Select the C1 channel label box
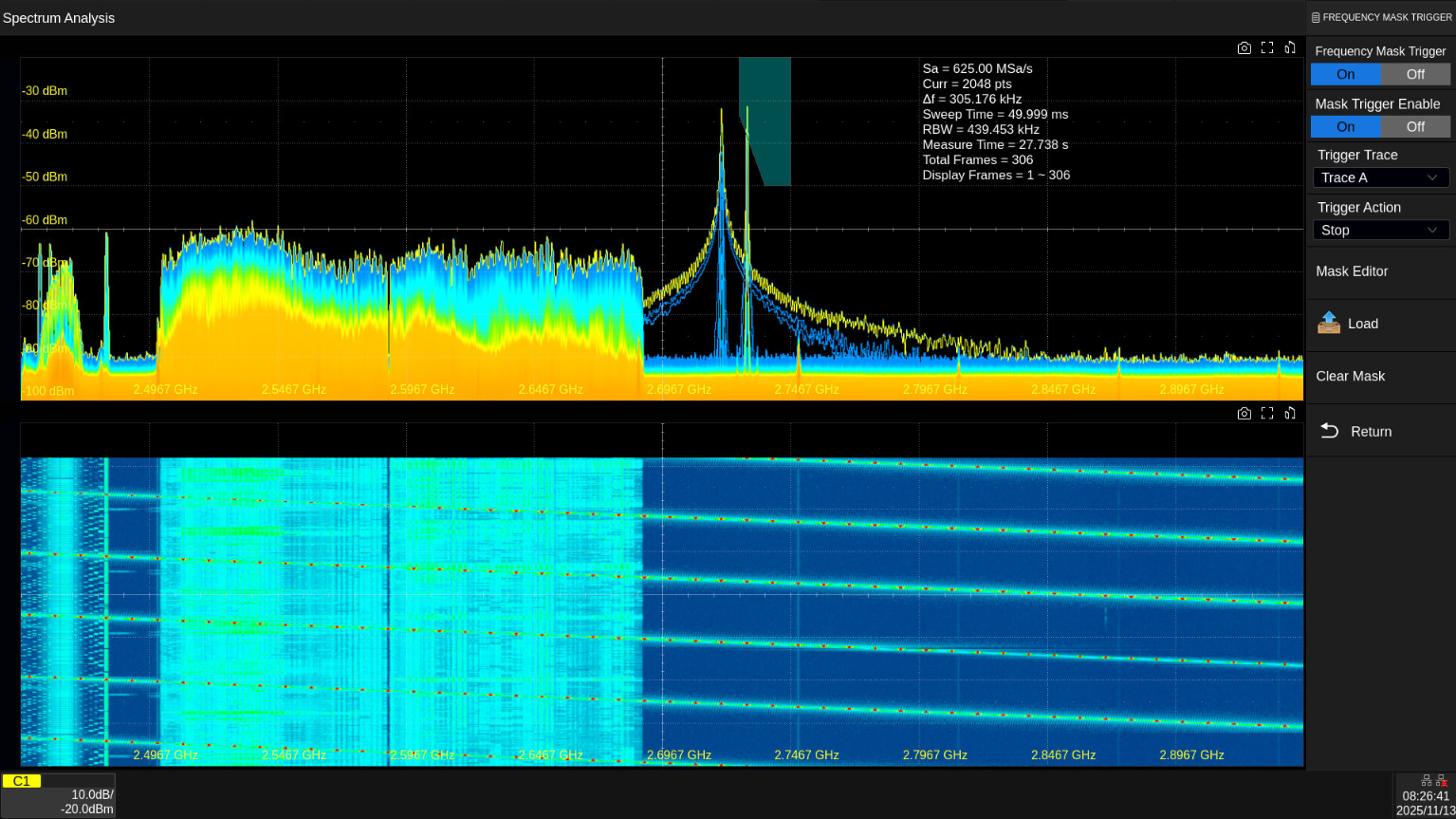Screen dimensions: 1456x819 tap(22, 781)
